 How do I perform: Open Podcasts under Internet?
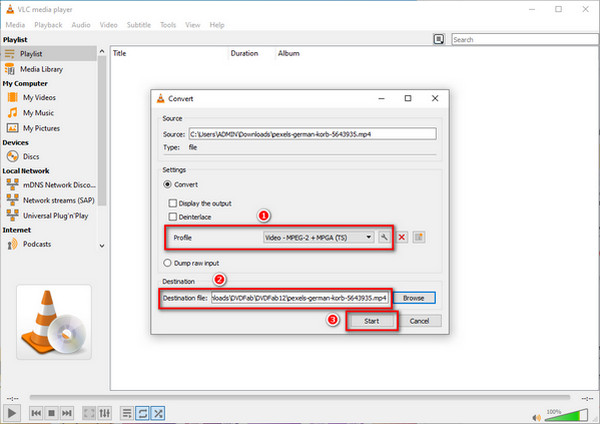click(37, 244)
